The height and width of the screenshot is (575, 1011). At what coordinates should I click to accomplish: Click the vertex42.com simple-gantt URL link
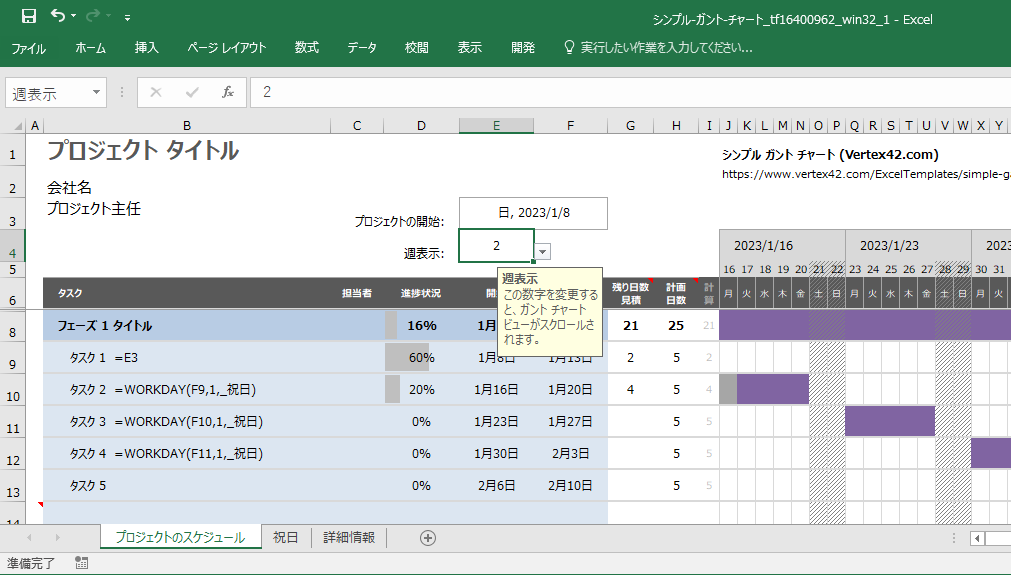tap(866, 174)
